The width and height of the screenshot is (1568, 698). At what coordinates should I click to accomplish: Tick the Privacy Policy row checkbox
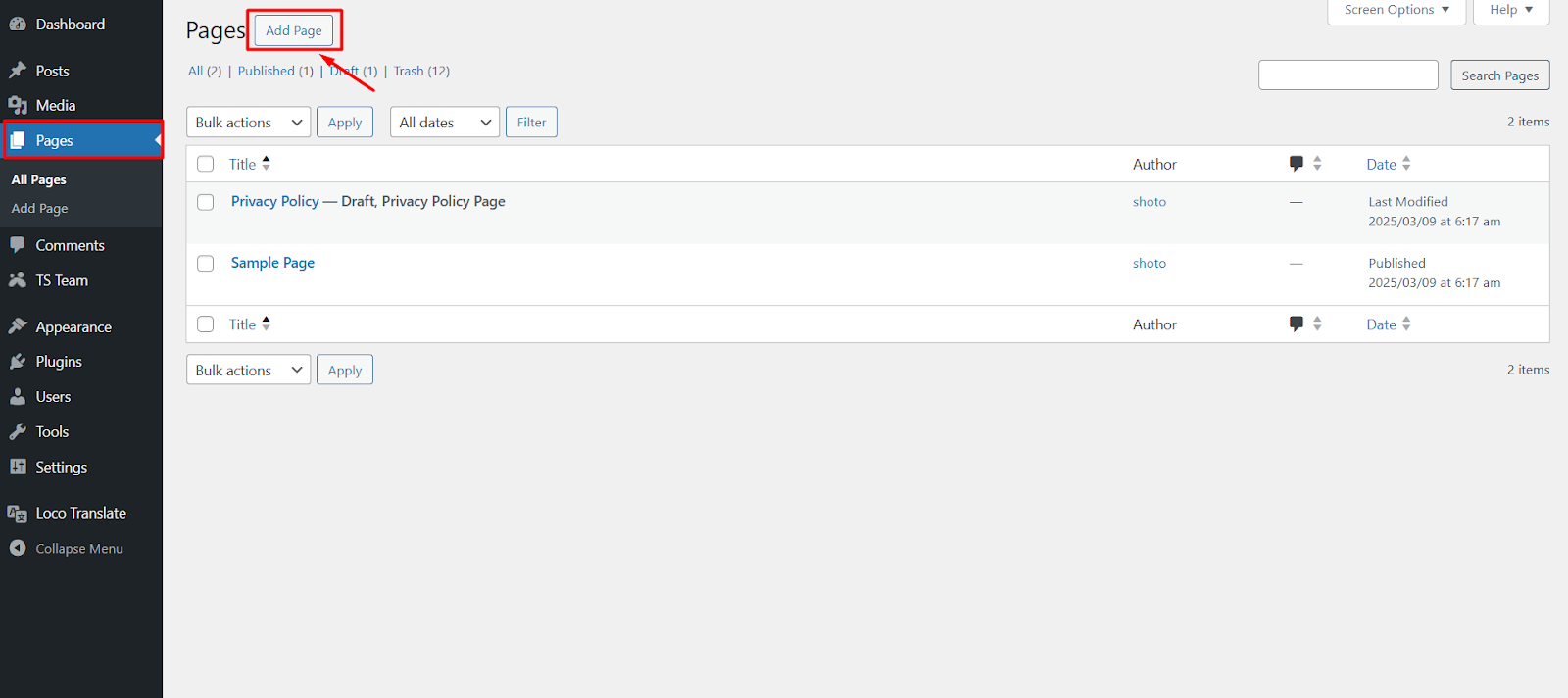tap(205, 202)
